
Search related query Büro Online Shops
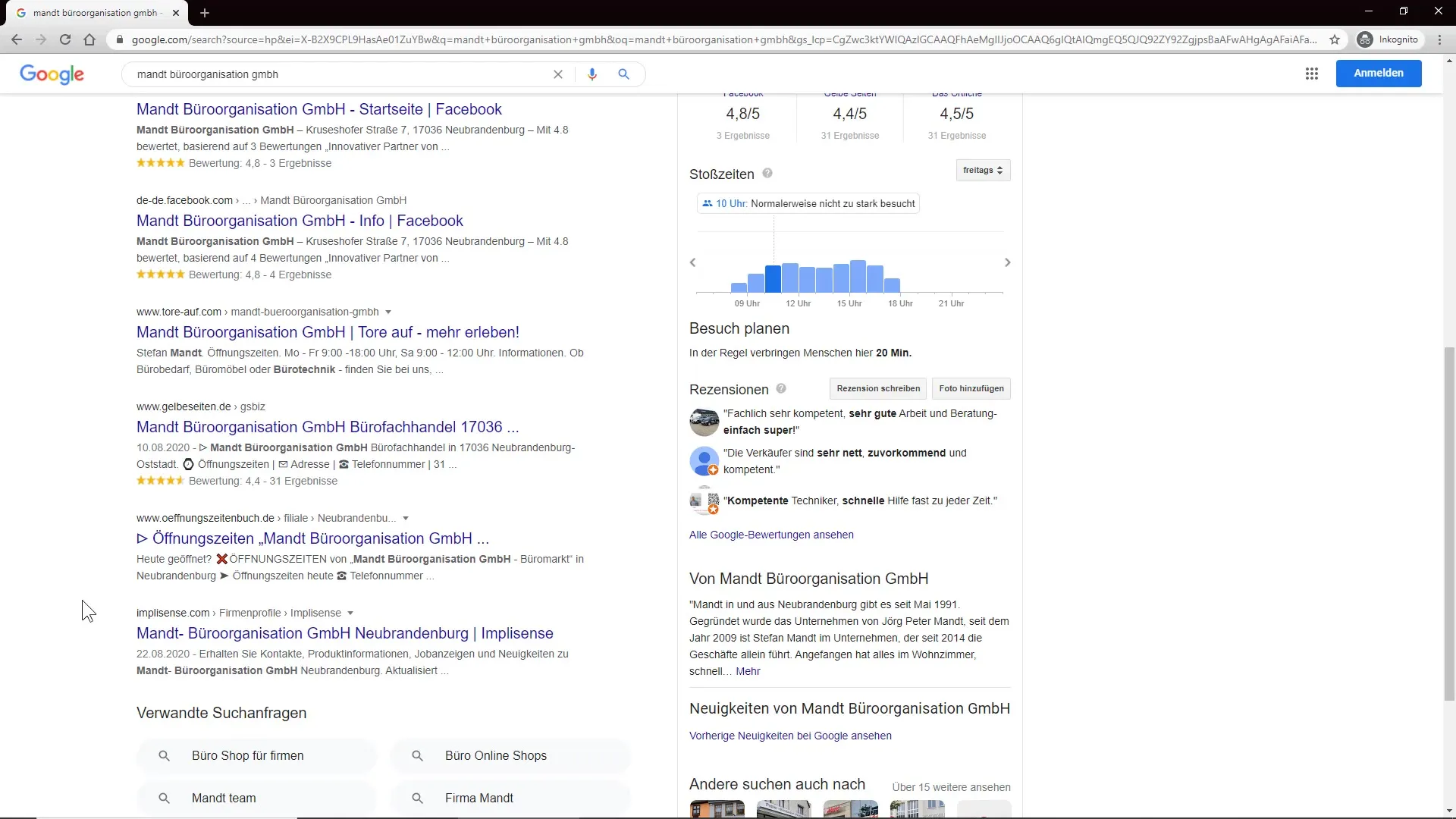(510, 756)
